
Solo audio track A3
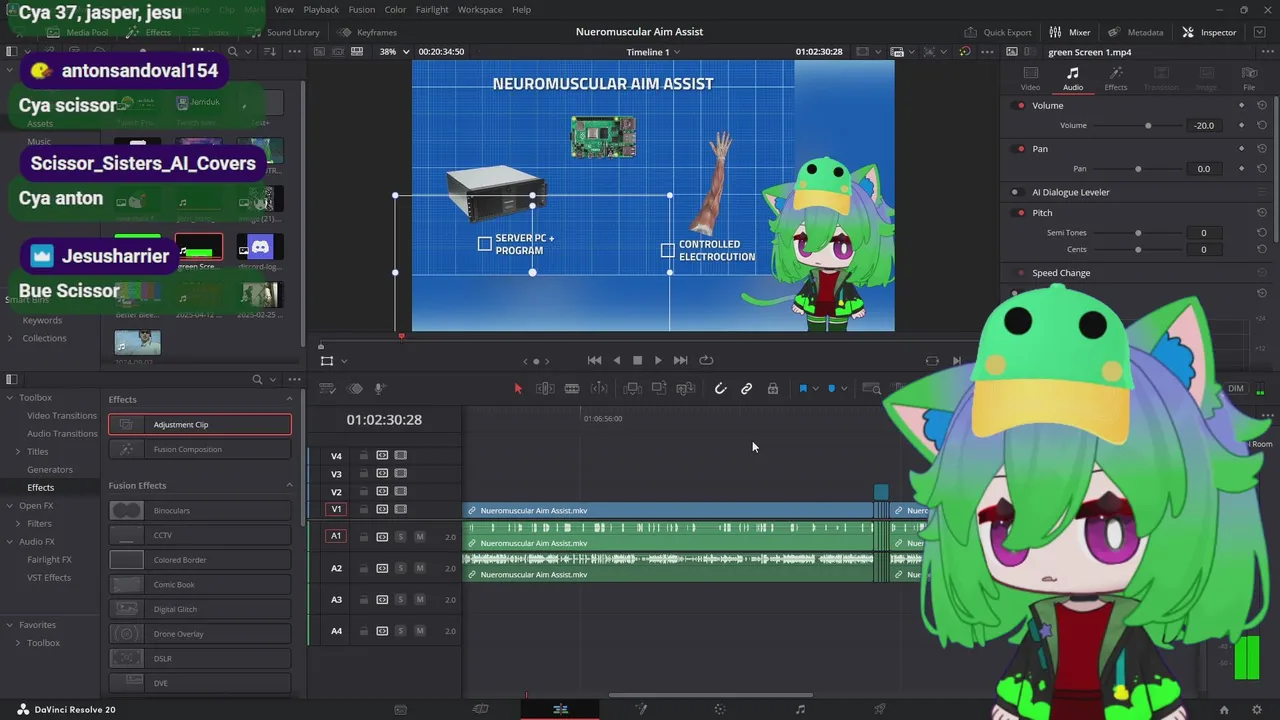click(401, 600)
